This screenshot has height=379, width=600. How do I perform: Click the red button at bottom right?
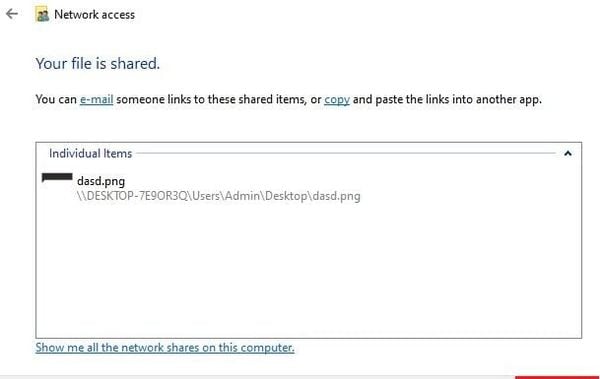tap(557, 377)
